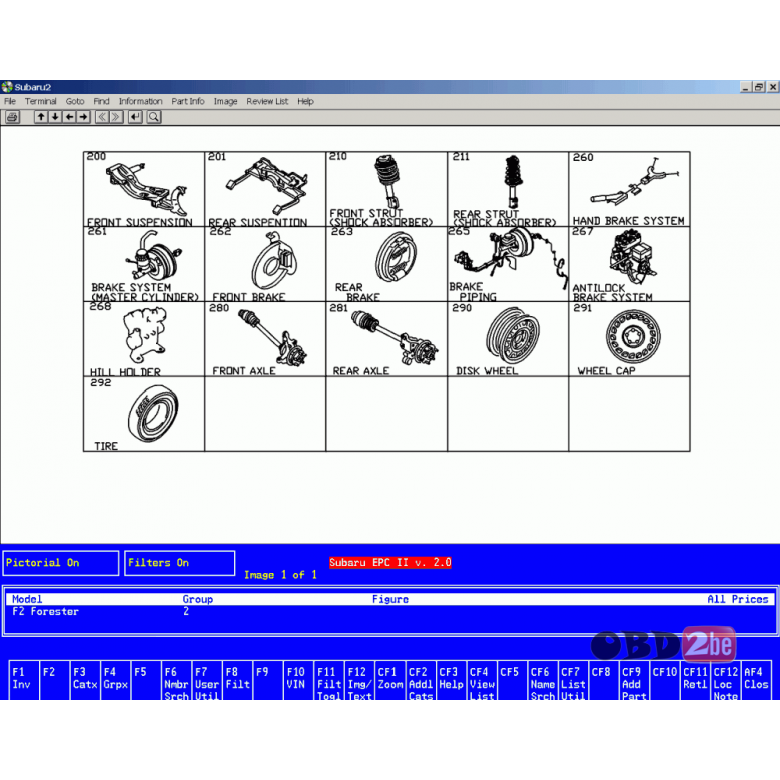
Task: Click the Subaru2 title bar disc icon
Action: click(x=7, y=87)
